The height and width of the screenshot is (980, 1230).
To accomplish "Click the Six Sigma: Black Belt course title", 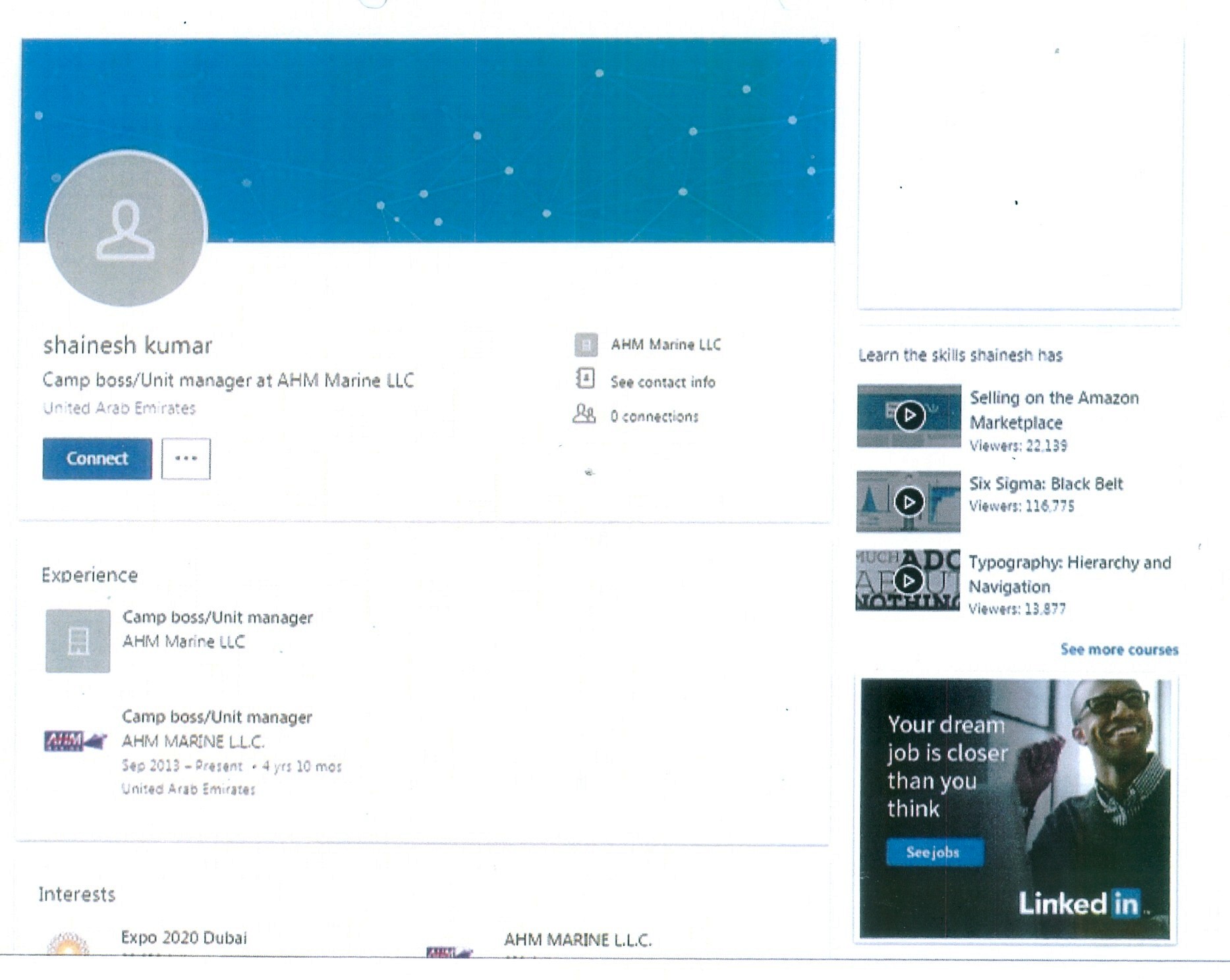I will 1046,484.
